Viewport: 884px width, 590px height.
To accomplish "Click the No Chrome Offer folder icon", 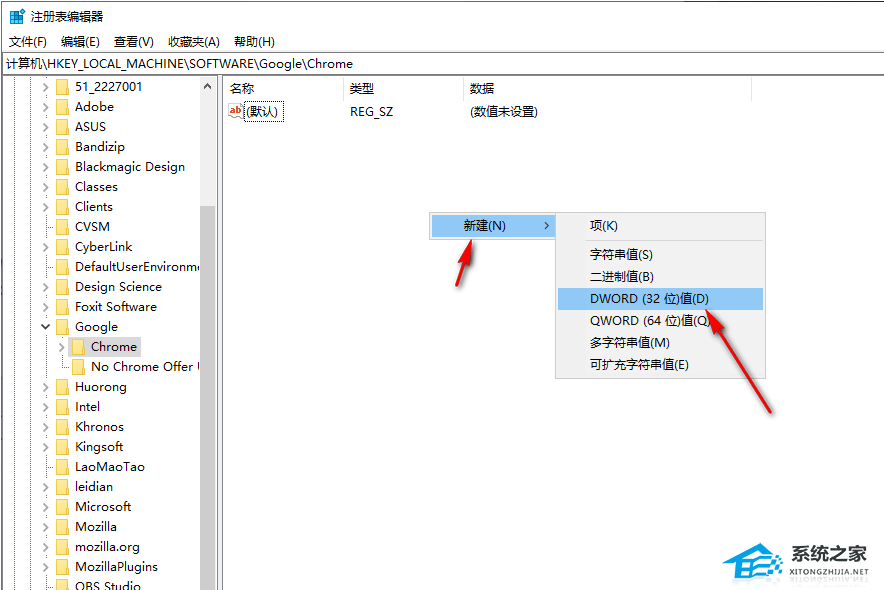I will pos(78,367).
